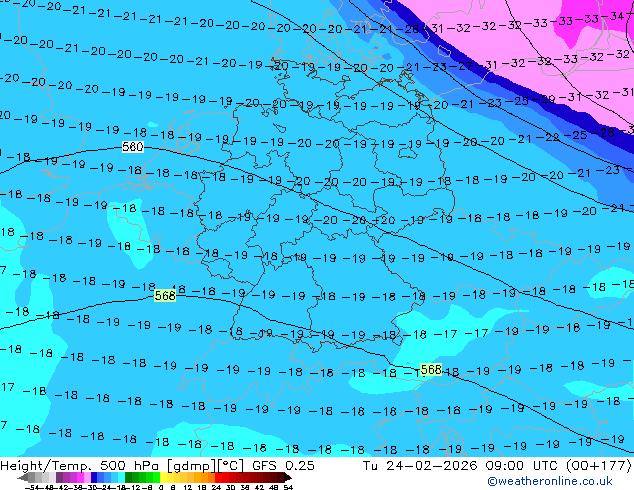Click the yellow swatch at 0 in the legend
The width and height of the screenshot is (634, 490).
click(x=164, y=477)
